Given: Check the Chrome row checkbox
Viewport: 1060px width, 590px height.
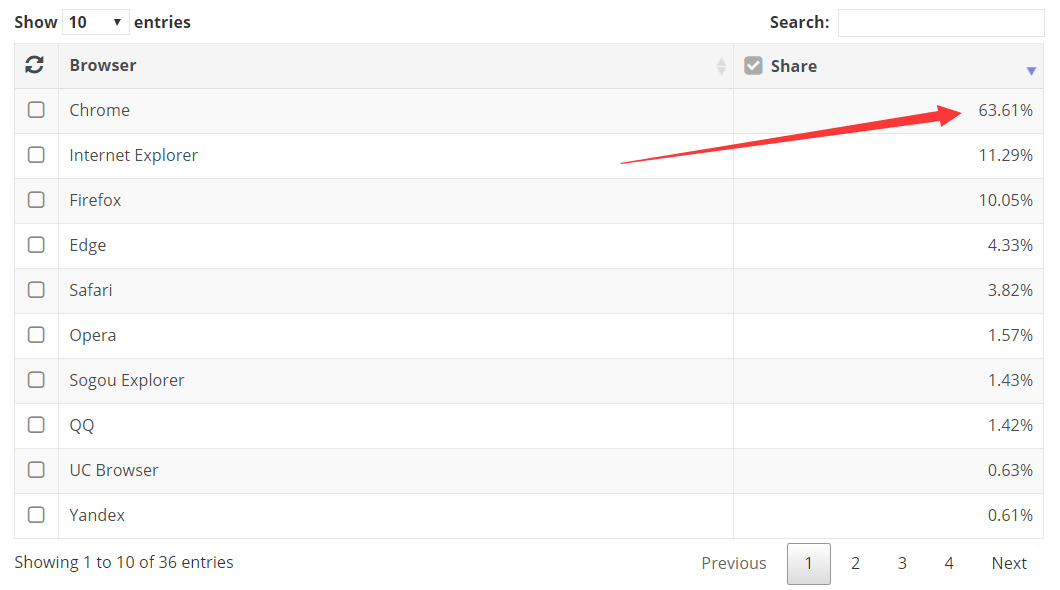Looking at the screenshot, I should pyautogui.click(x=36, y=110).
